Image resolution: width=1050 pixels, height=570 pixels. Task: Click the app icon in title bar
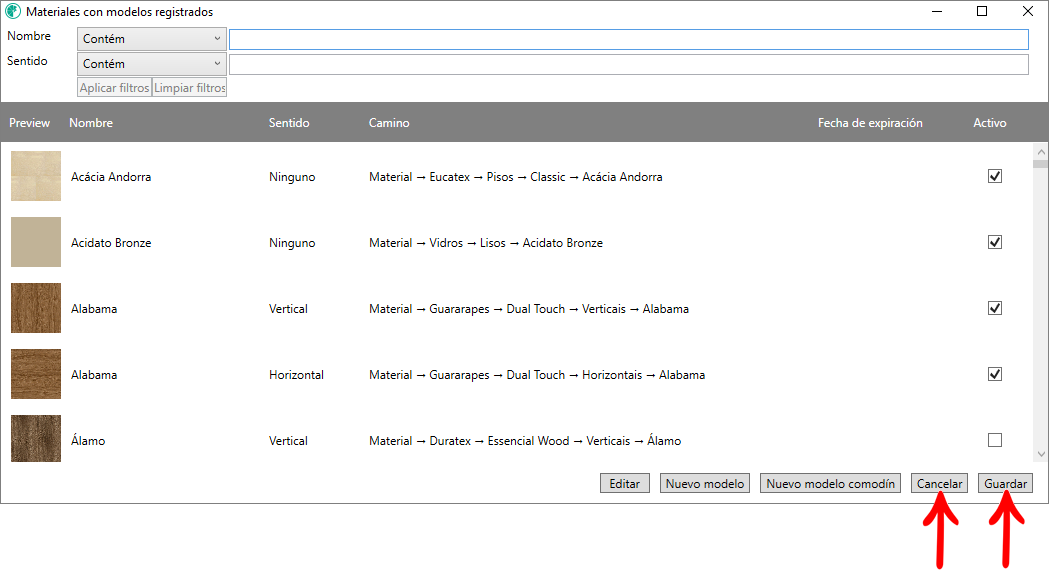(13, 12)
